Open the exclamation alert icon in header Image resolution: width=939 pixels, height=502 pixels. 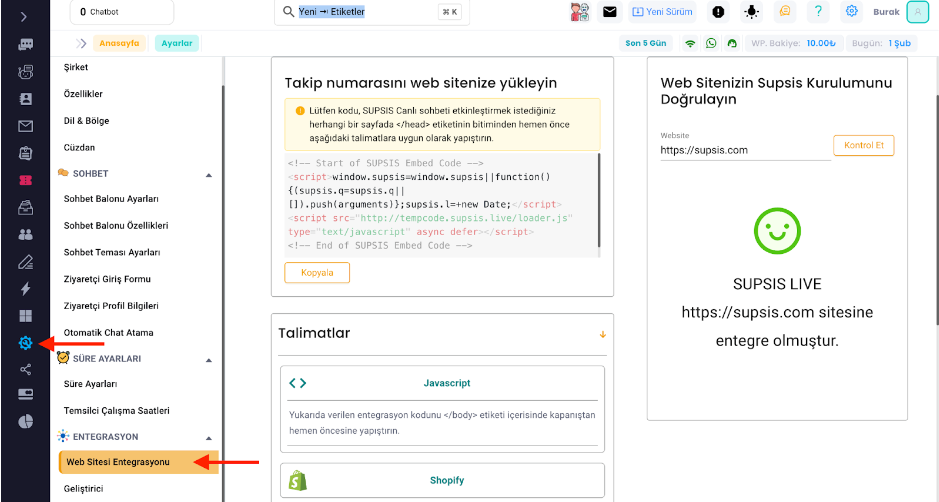coord(718,12)
